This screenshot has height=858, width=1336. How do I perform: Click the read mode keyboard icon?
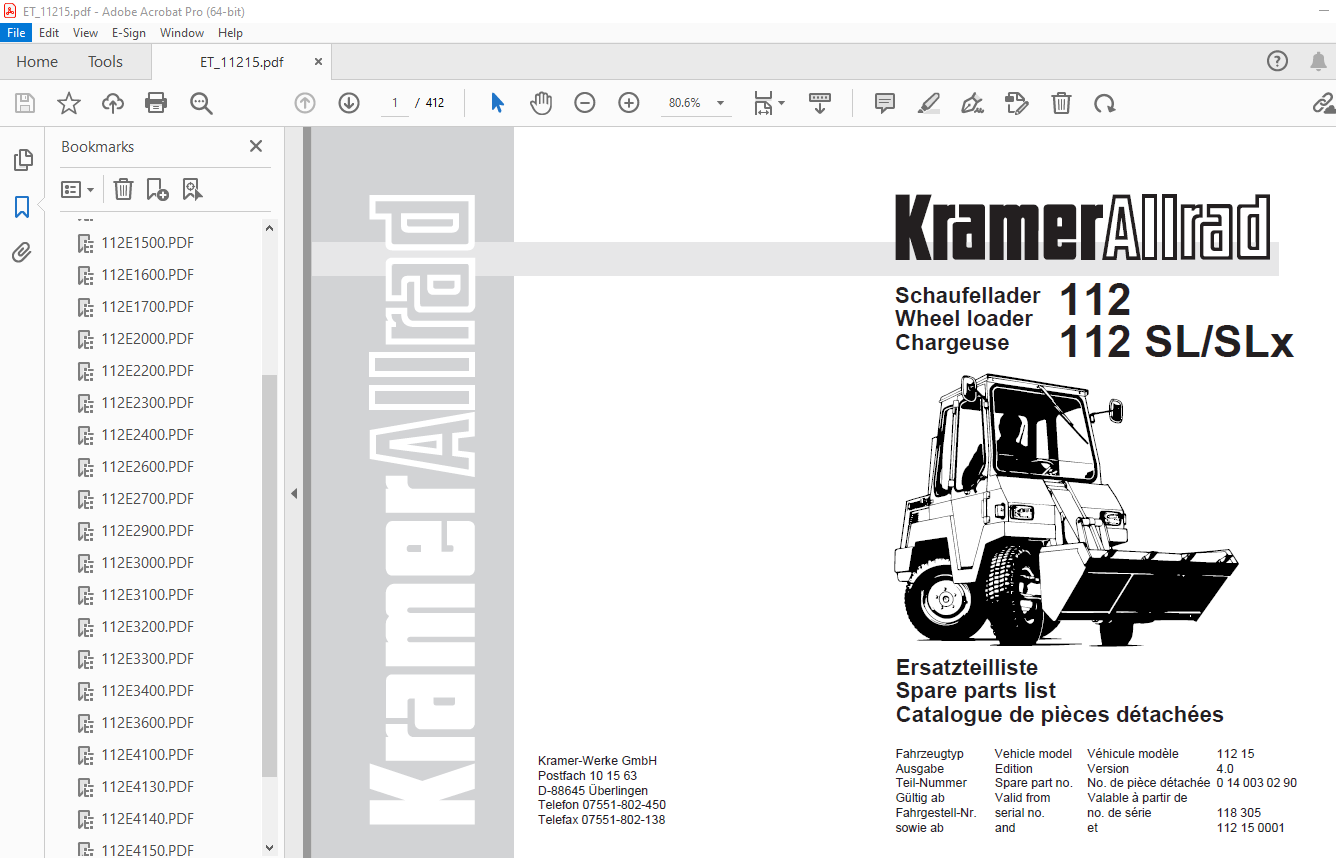point(820,103)
